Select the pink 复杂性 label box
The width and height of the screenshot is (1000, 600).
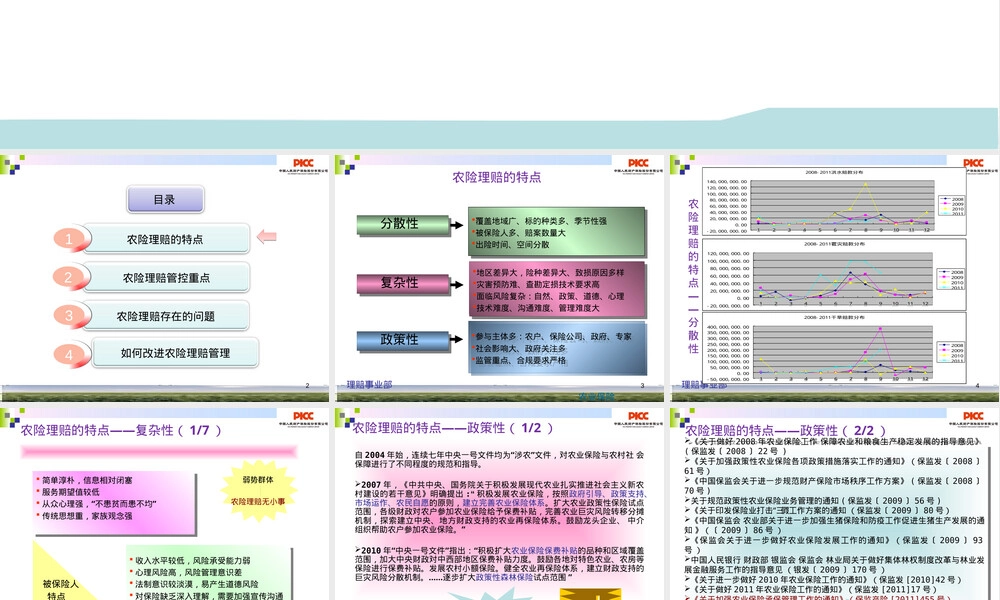(x=402, y=282)
